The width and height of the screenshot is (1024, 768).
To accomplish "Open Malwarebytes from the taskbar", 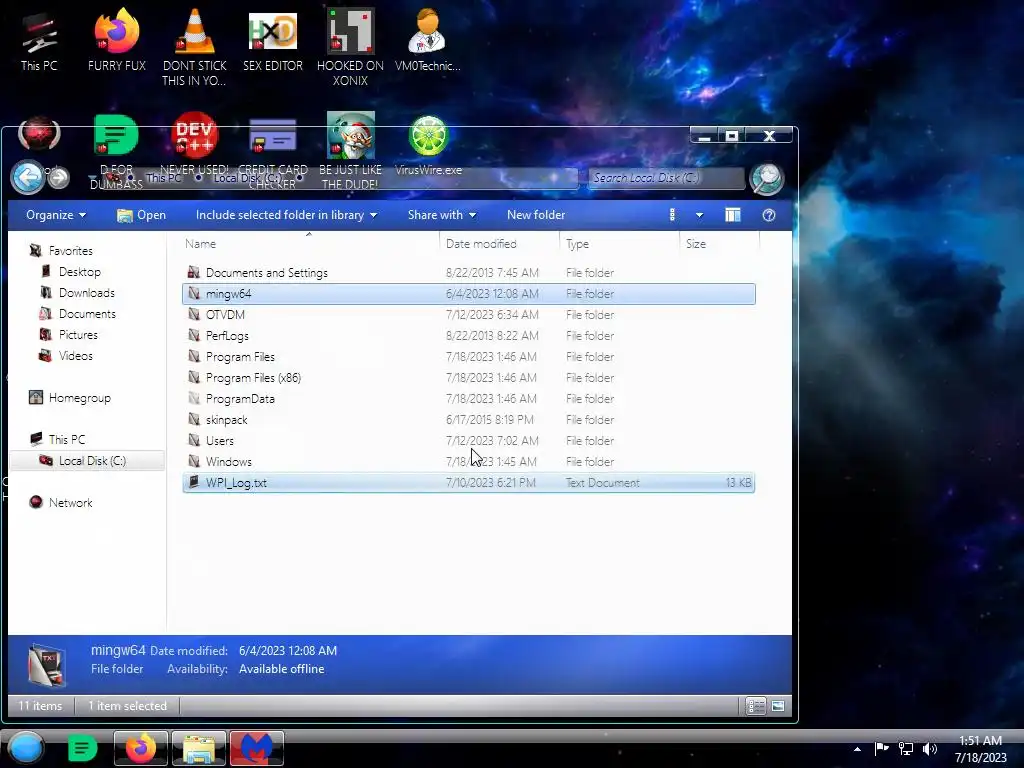I will coord(257,748).
